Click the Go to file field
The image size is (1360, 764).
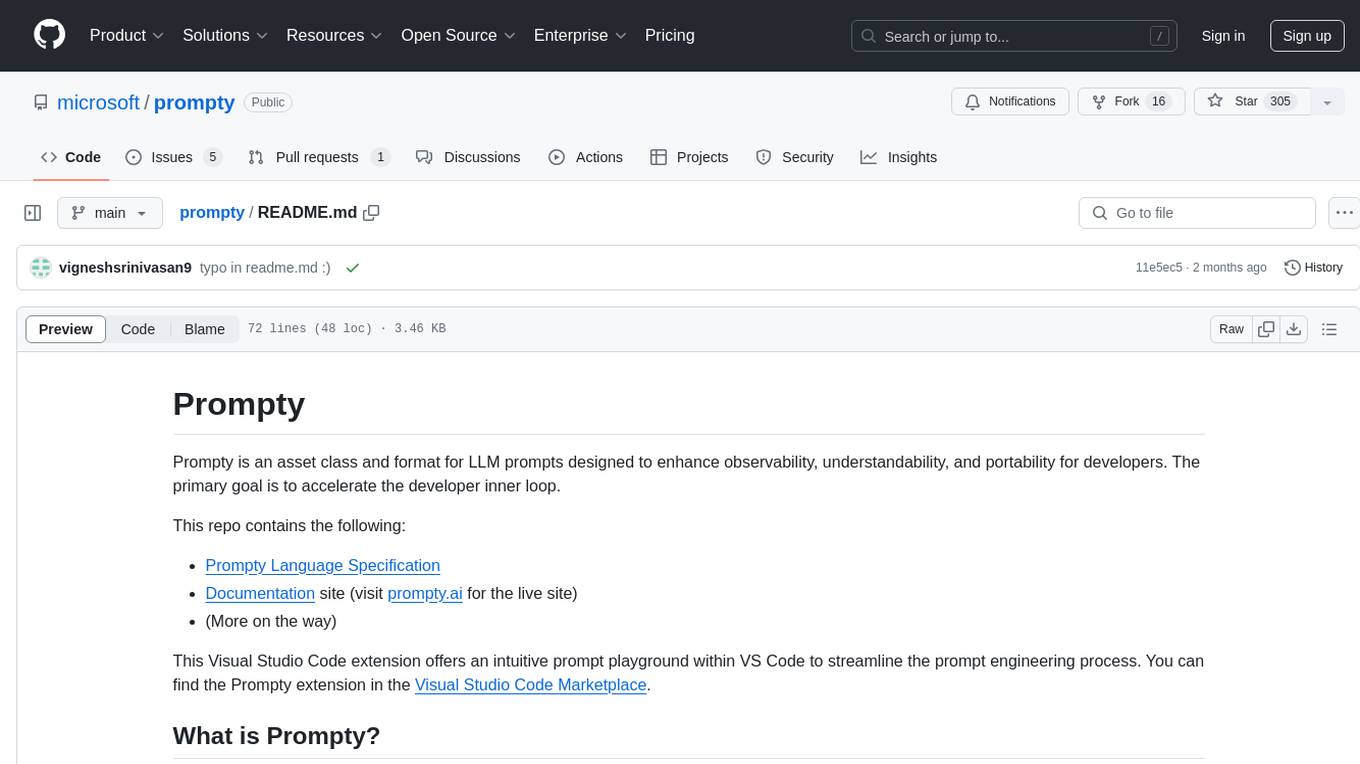point(1197,213)
